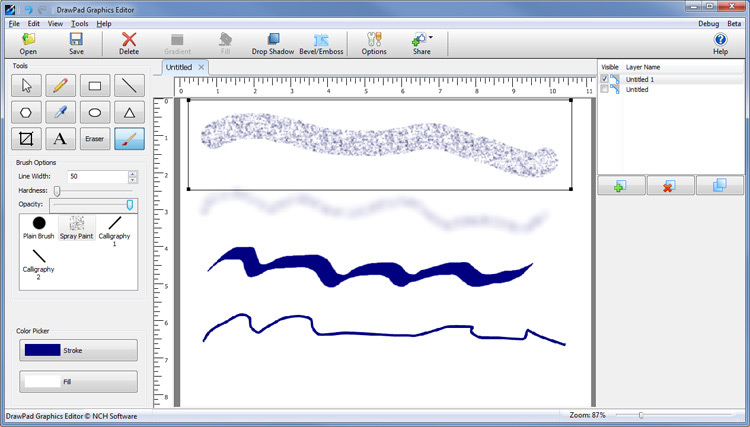Open the Debug menu
Image resolution: width=750 pixels, height=427 pixels.
(708, 23)
